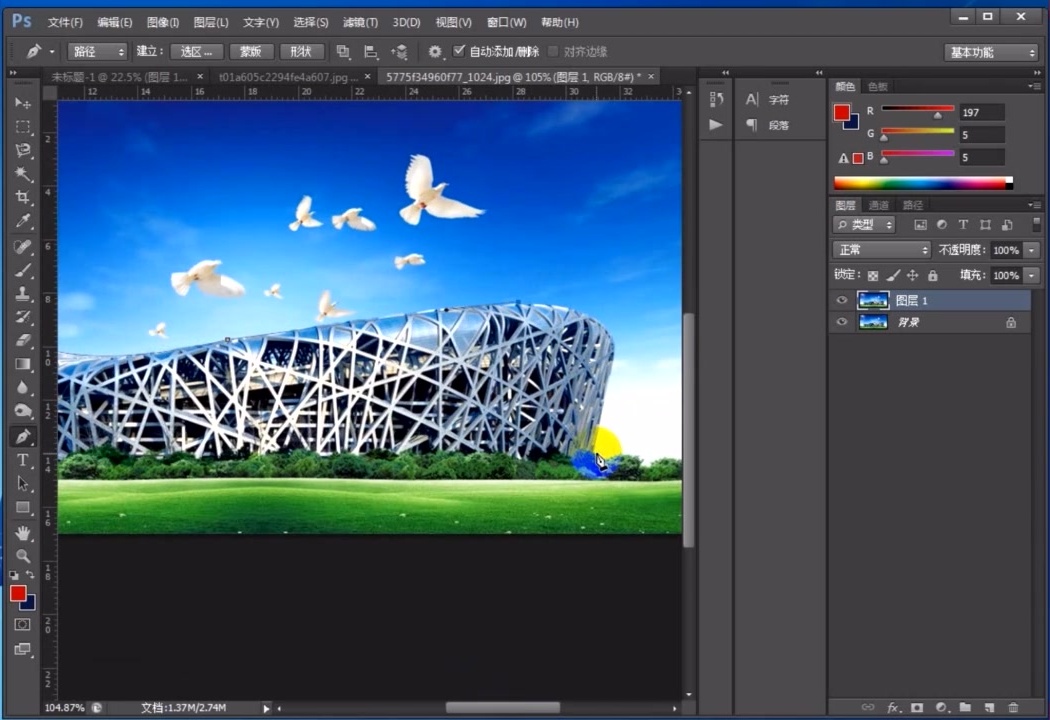Select the Blur tool
Viewport: 1050px width, 720px height.
tap(23, 387)
